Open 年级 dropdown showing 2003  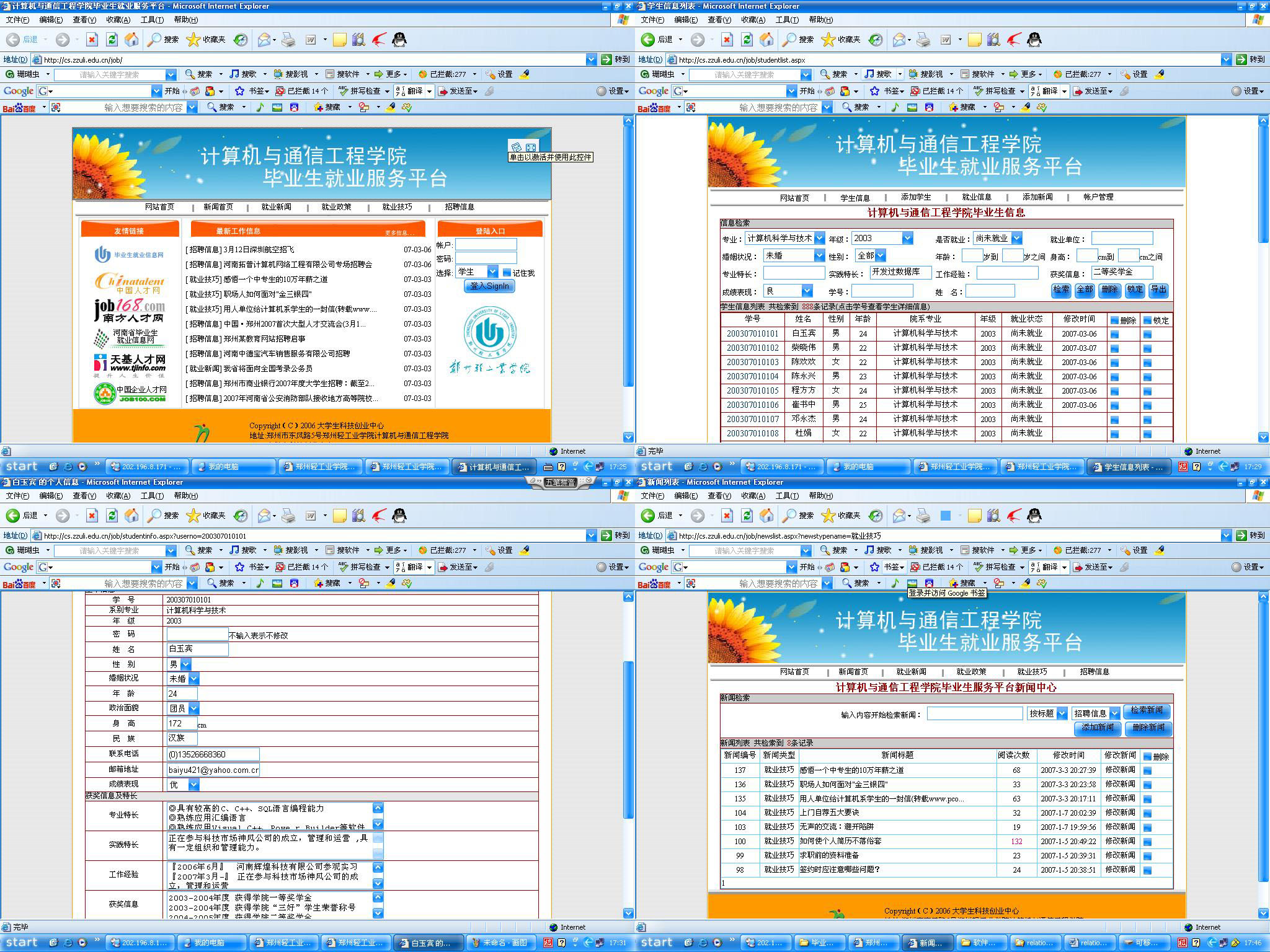tap(907, 238)
